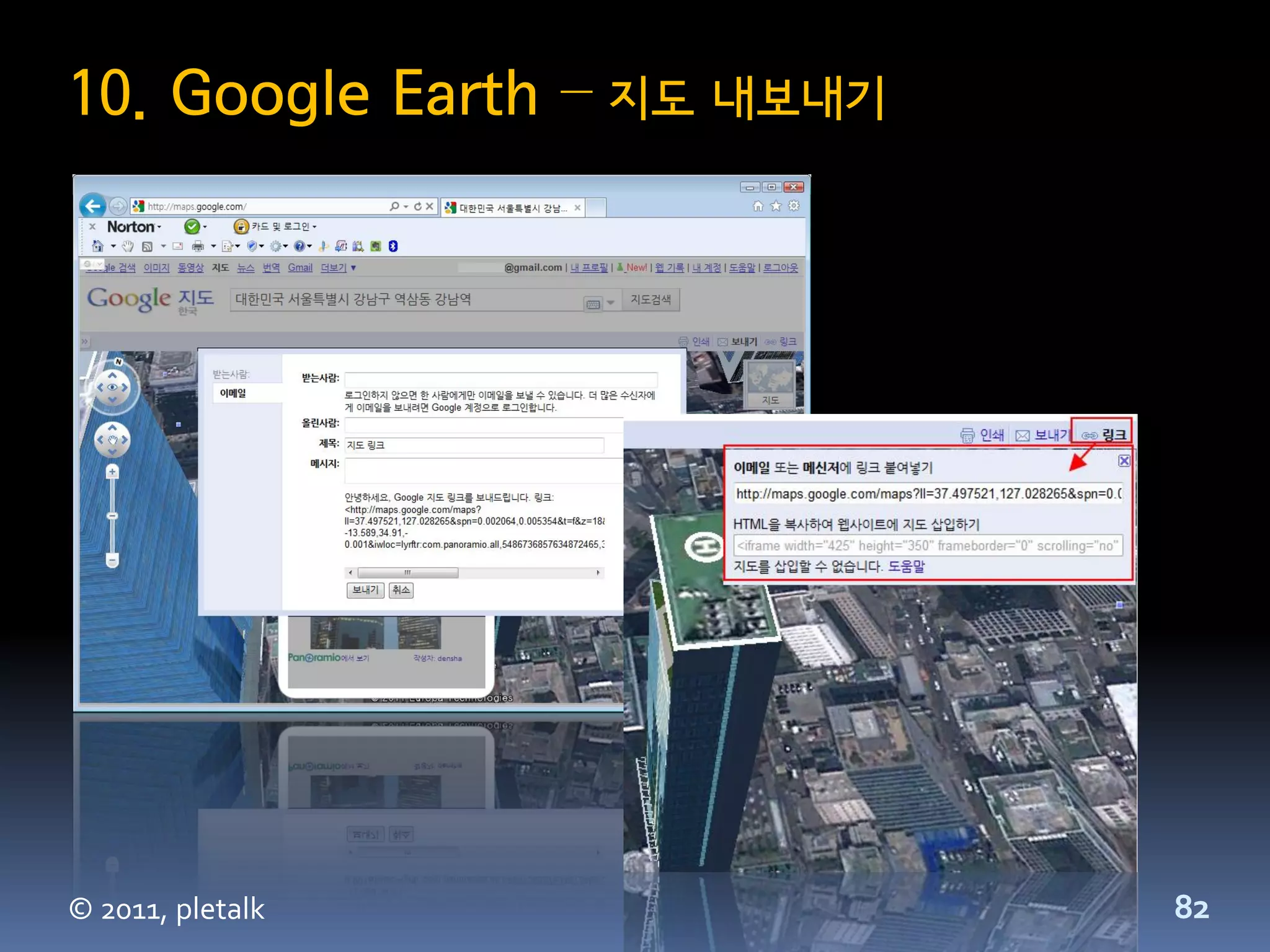Open the 번역 link in Google bar
The height and width of the screenshot is (952, 1270).
point(271,268)
